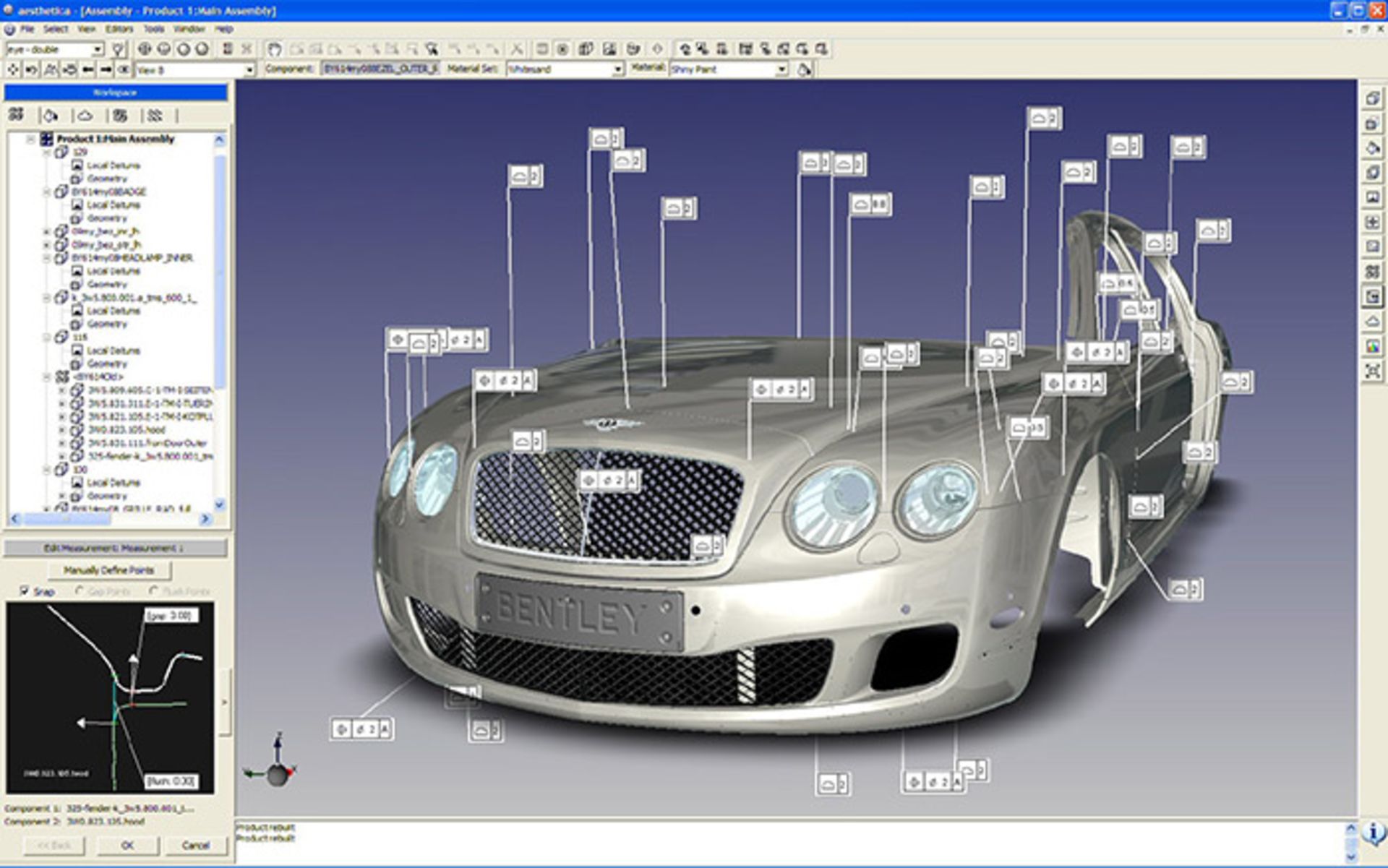
Task: Open the Editors menu
Action: pos(119,29)
